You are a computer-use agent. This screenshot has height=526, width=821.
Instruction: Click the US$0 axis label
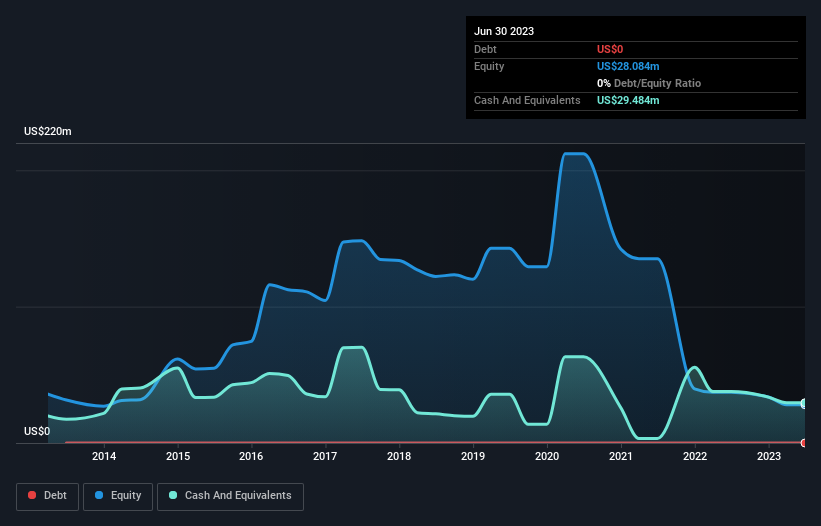37,431
